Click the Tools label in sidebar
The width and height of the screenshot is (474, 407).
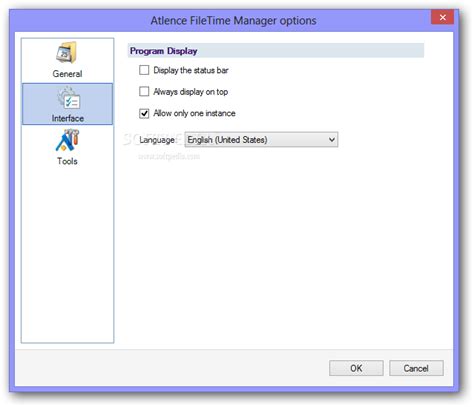coord(67,161)
